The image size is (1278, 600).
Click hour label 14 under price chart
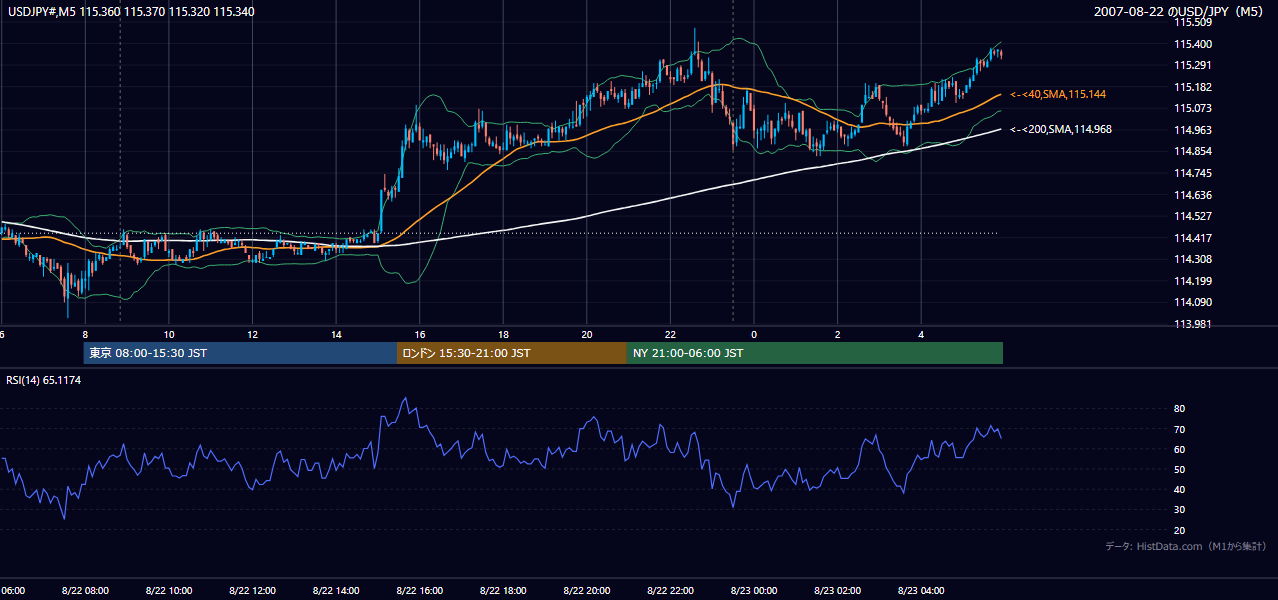[x=336, y=334]
